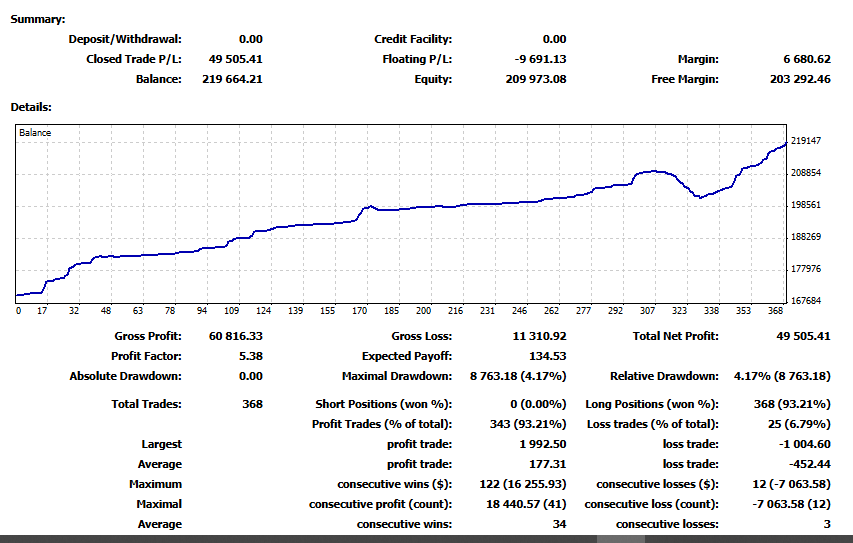The width and height of the screenshot is (853, 543).
Task: Click the Summary section heading
Action: pos(38,19)
